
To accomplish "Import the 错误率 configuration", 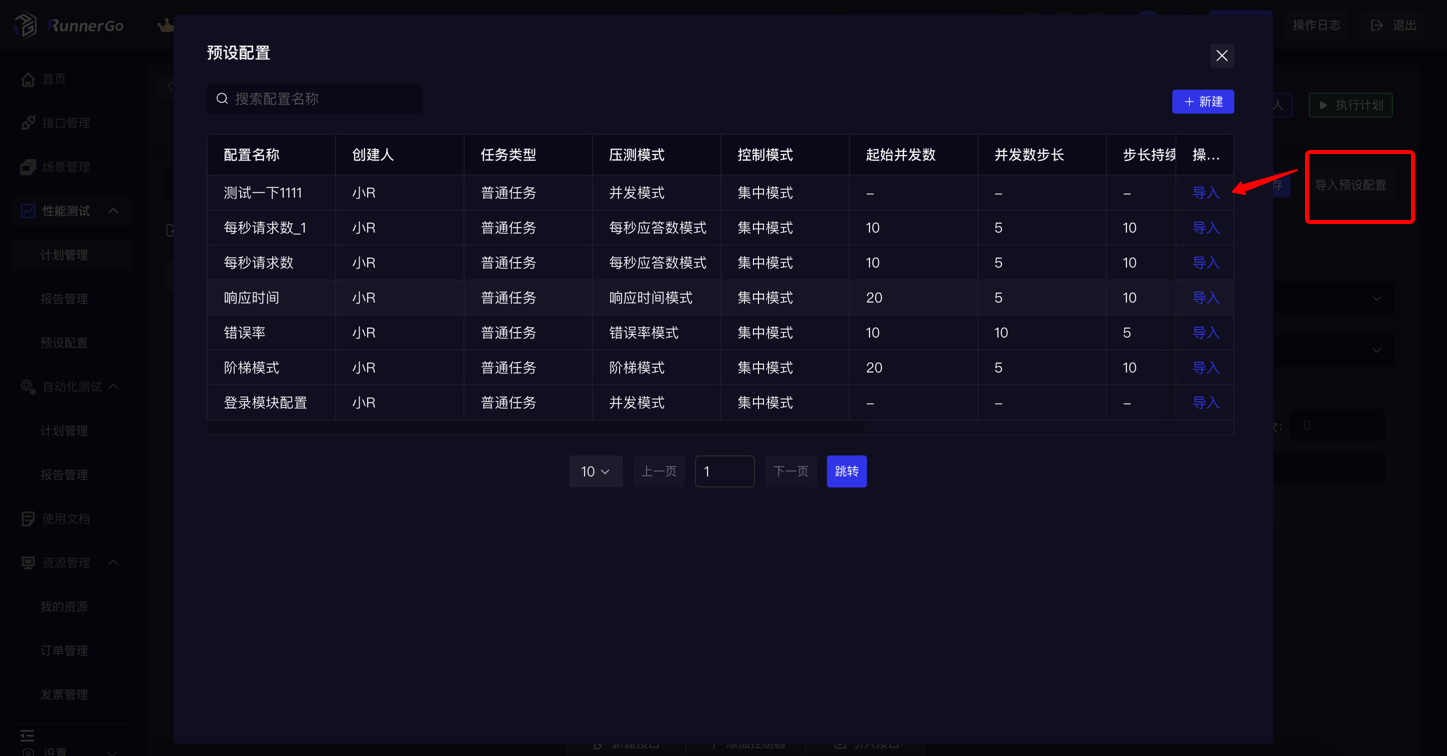I will pyautogui.click(x=1205, y=333).
